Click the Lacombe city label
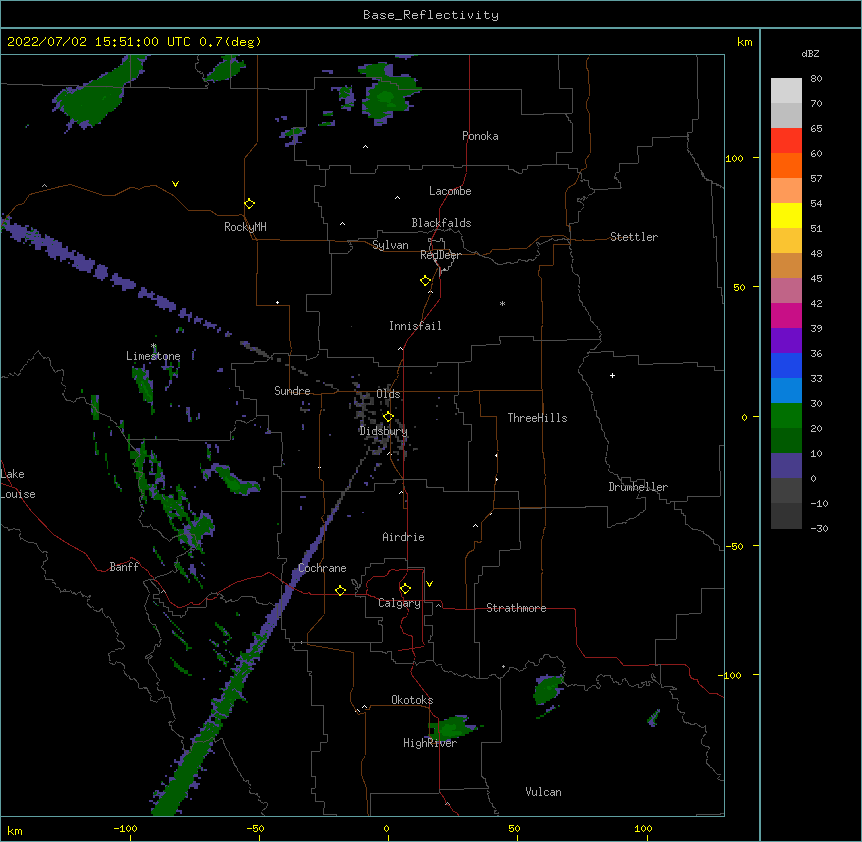862x842 pixels. 450,191
